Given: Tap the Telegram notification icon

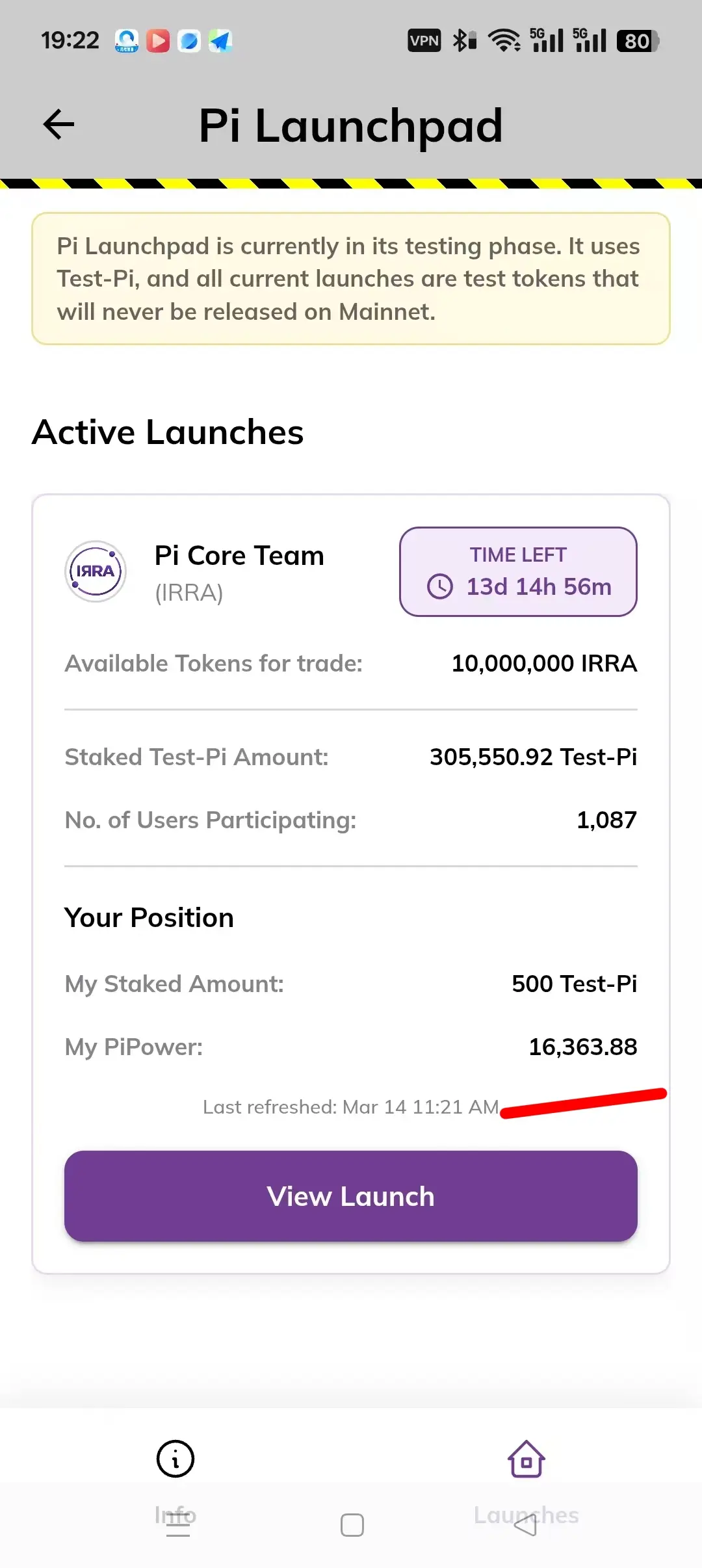Looking at the screenshot, I should [220, 41].
